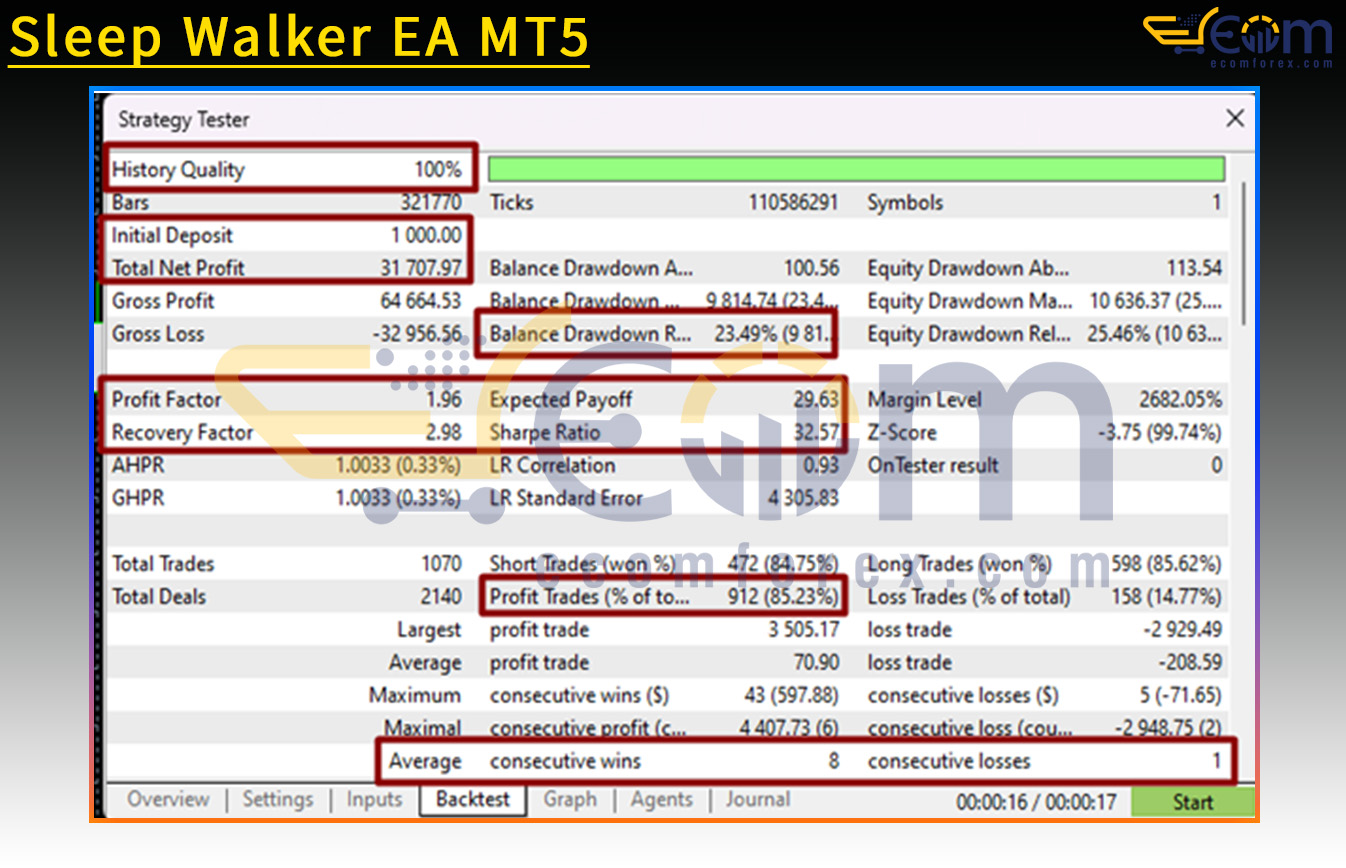Click the average loss trade value -208.59

(x=1191, y=663)
